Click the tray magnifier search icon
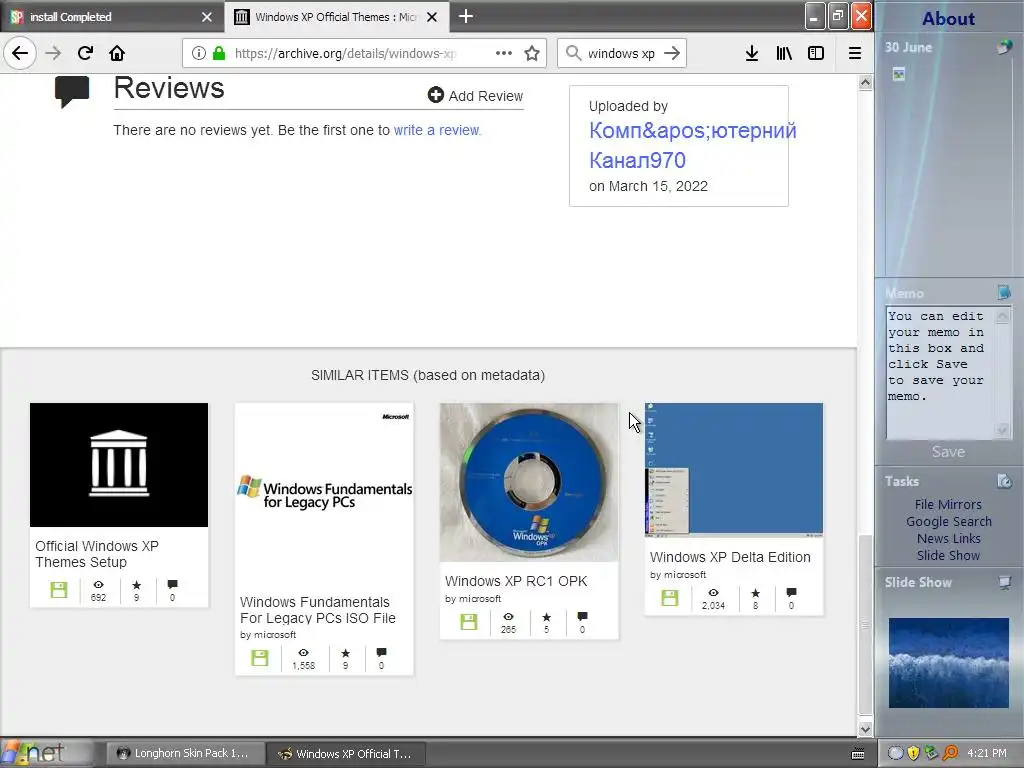 coord(950,753)
